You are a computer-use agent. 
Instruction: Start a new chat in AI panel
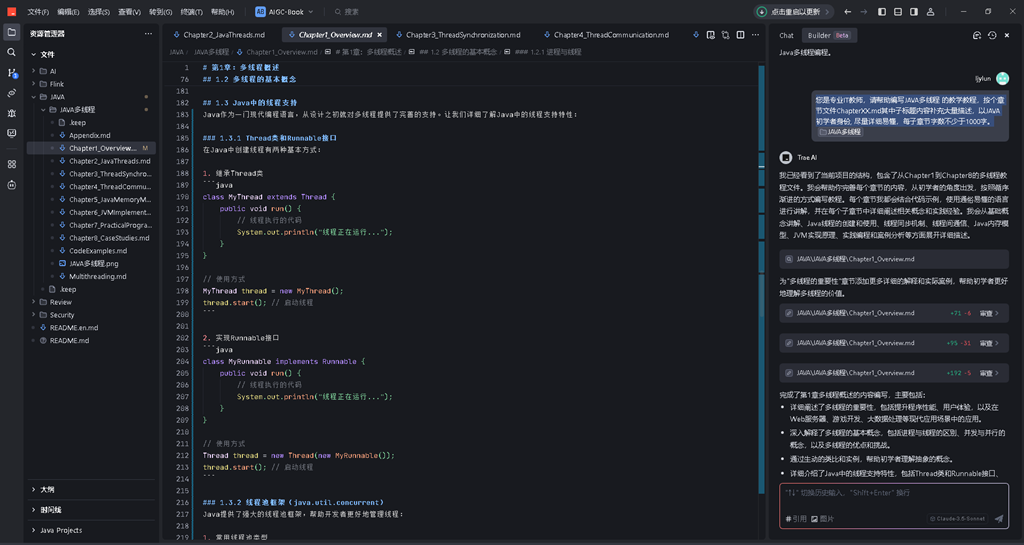pyautogui.click(x=977, y=35)
